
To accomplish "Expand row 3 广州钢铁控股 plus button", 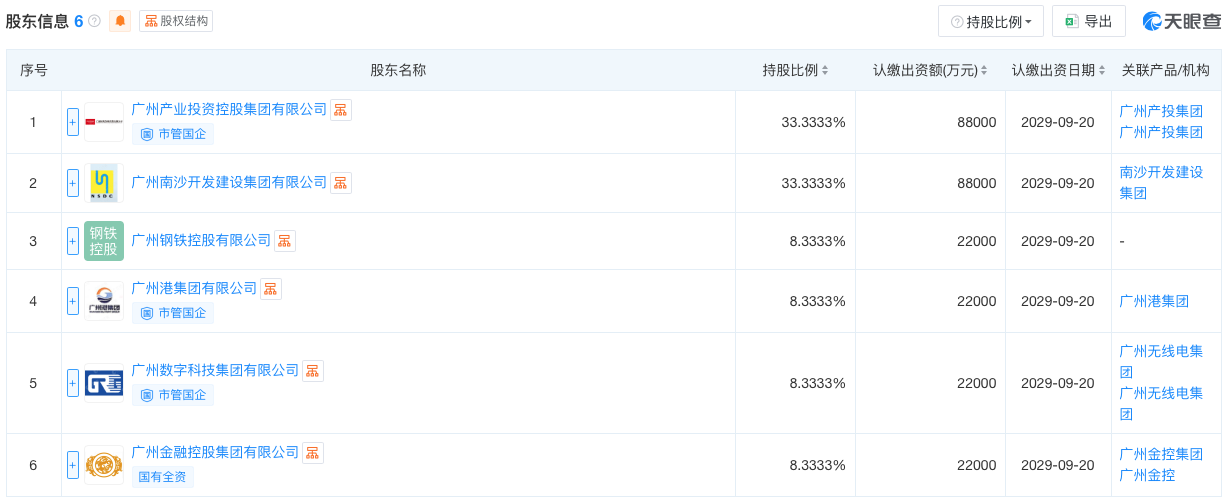I will 73,241.
